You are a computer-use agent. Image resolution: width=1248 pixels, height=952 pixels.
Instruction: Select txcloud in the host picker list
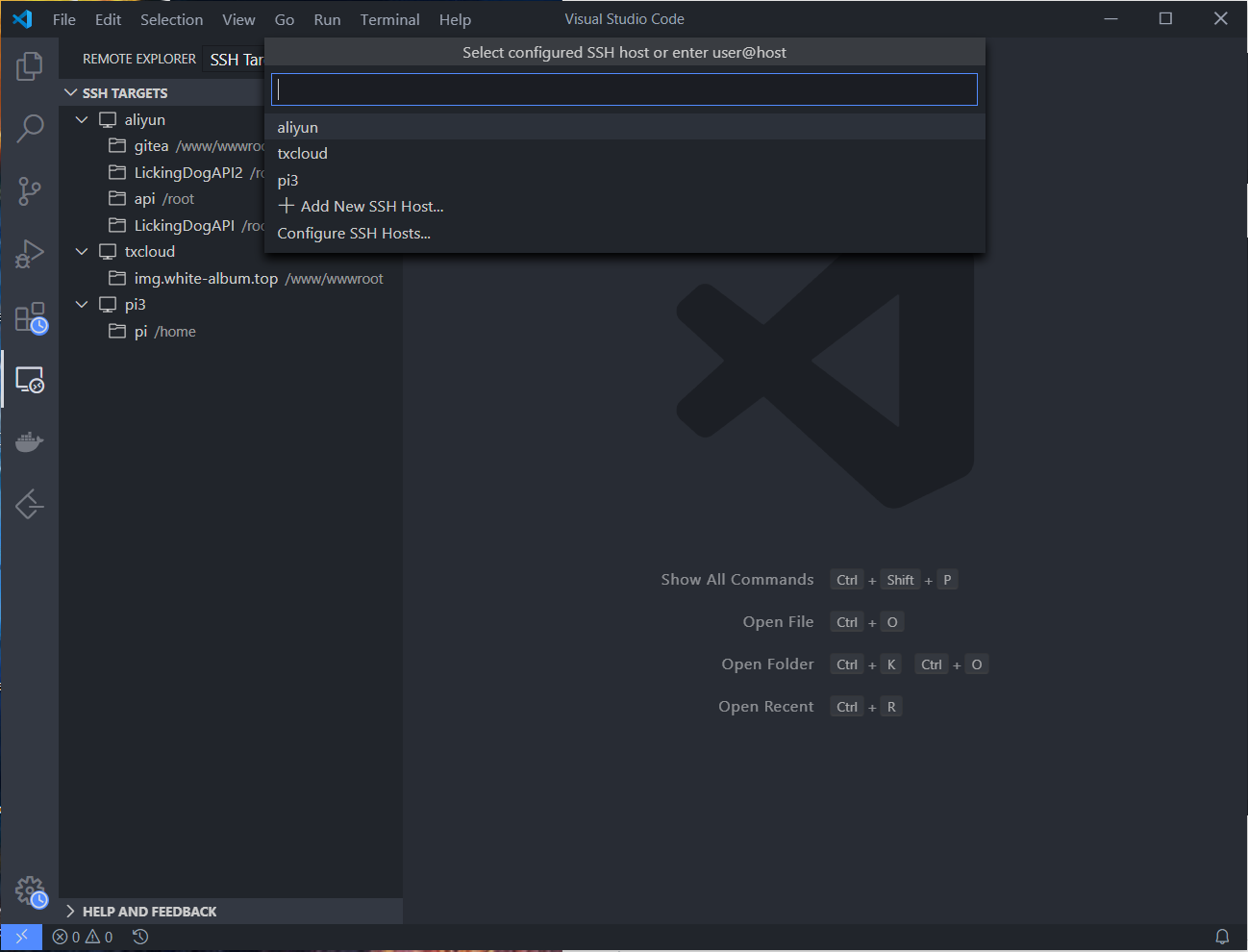pos(303,154)
